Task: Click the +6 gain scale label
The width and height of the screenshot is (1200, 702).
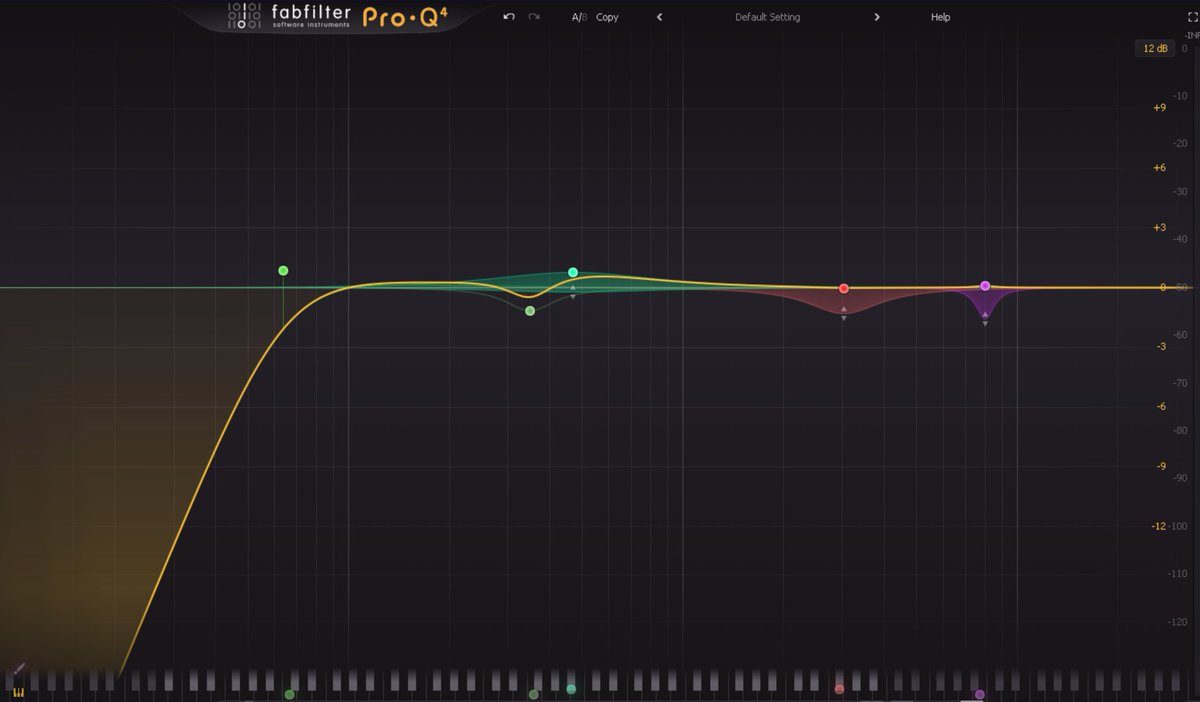Action: click(1159, 167)
